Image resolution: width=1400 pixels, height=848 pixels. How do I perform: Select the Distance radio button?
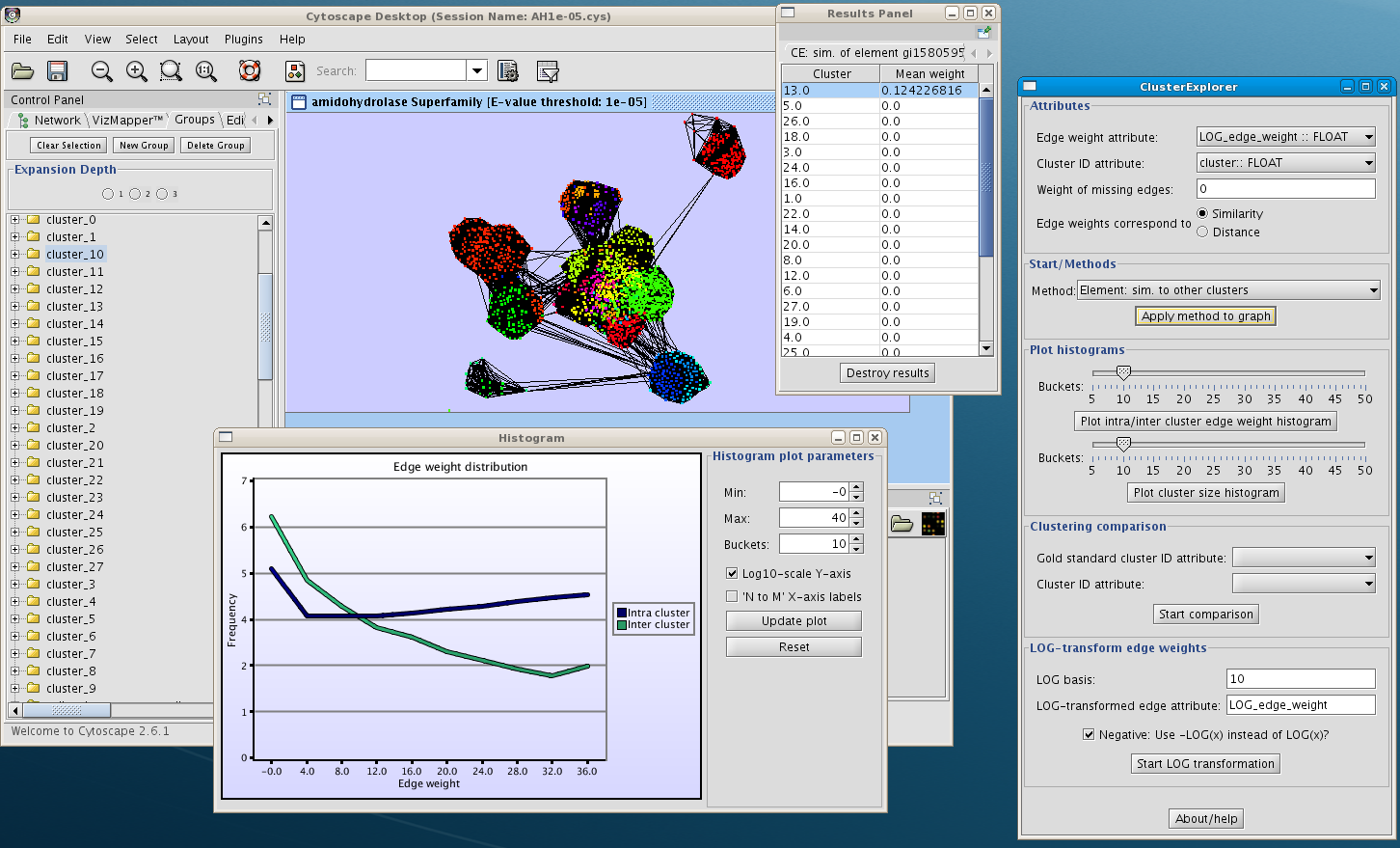pyautogui.click(x=1202, y=232)
